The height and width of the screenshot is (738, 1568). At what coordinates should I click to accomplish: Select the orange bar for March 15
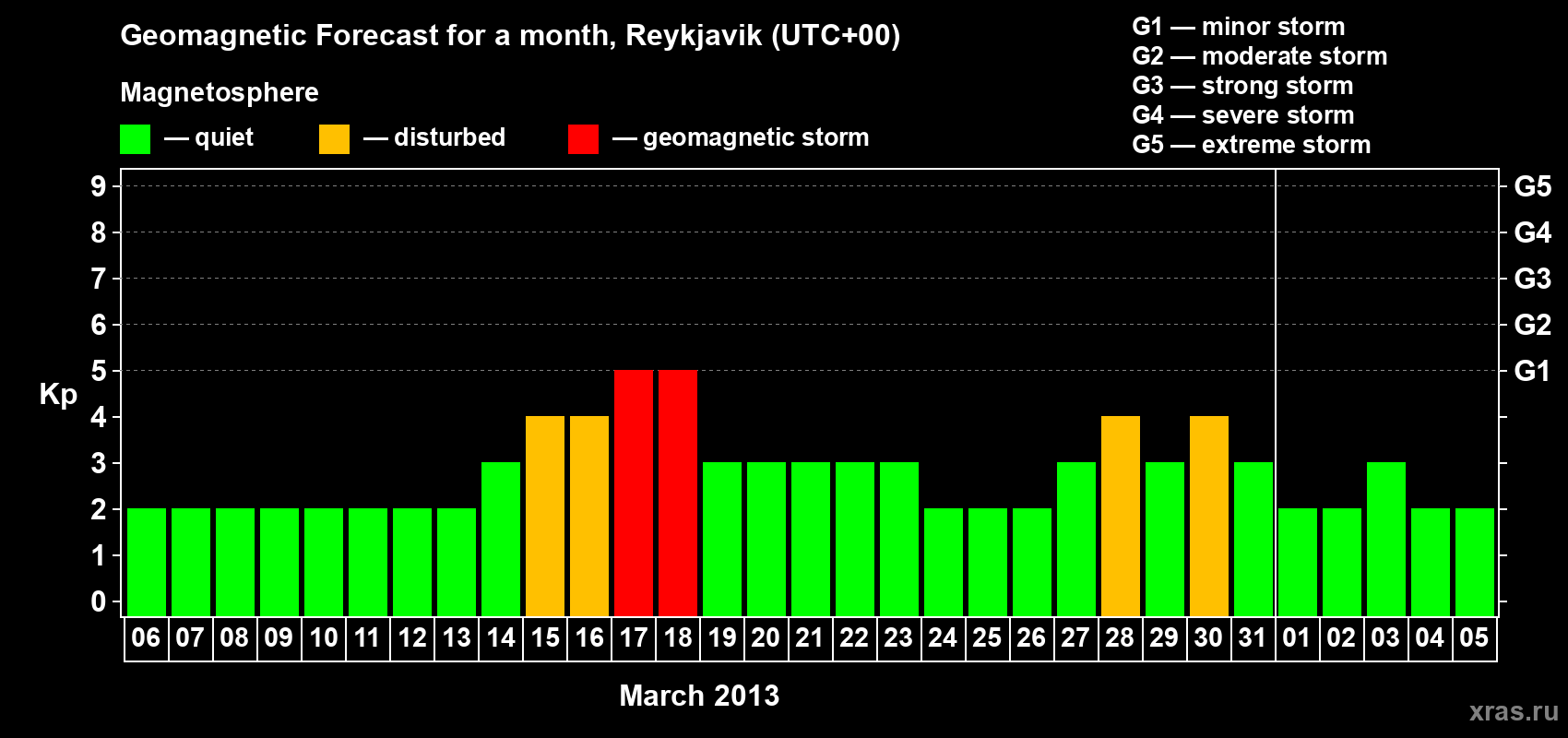click(x=545, y=517)
